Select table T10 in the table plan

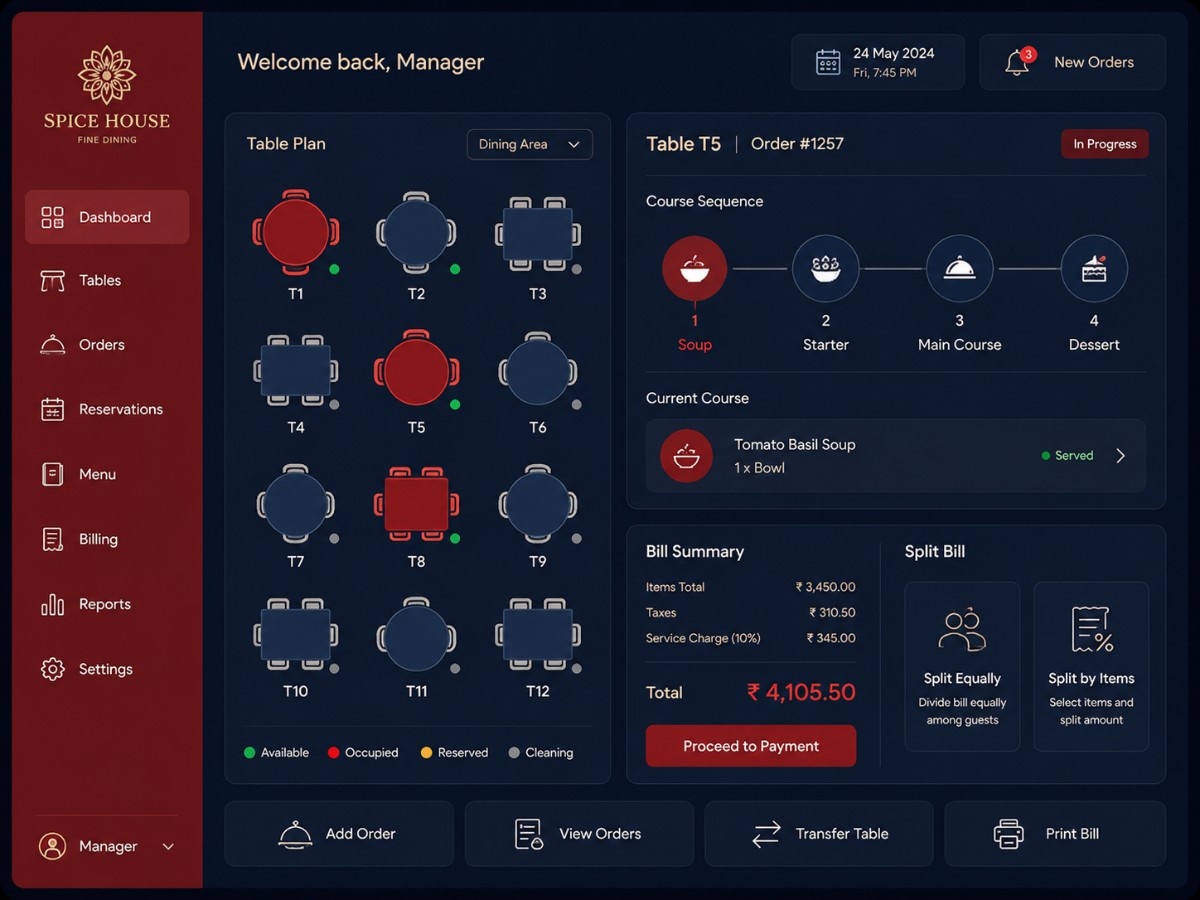point(296,635)
